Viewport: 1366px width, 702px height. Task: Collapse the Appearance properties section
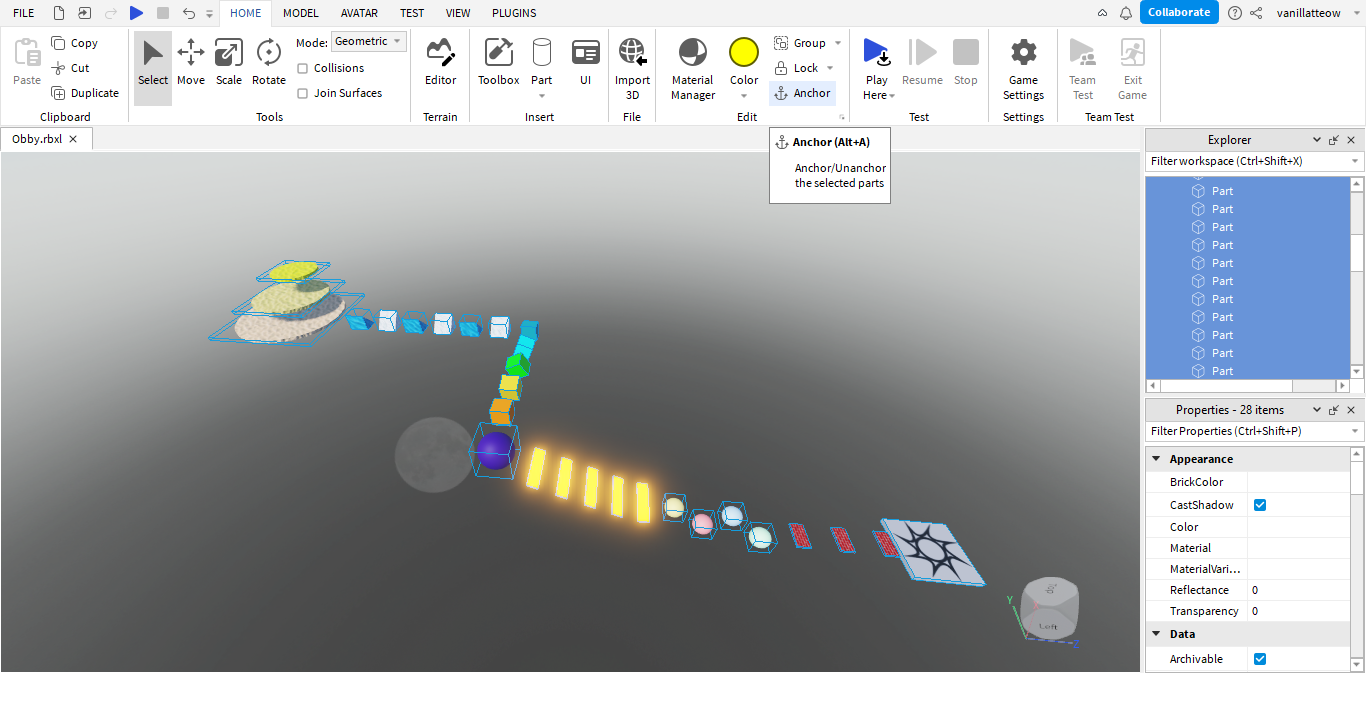click(1157, 459)
